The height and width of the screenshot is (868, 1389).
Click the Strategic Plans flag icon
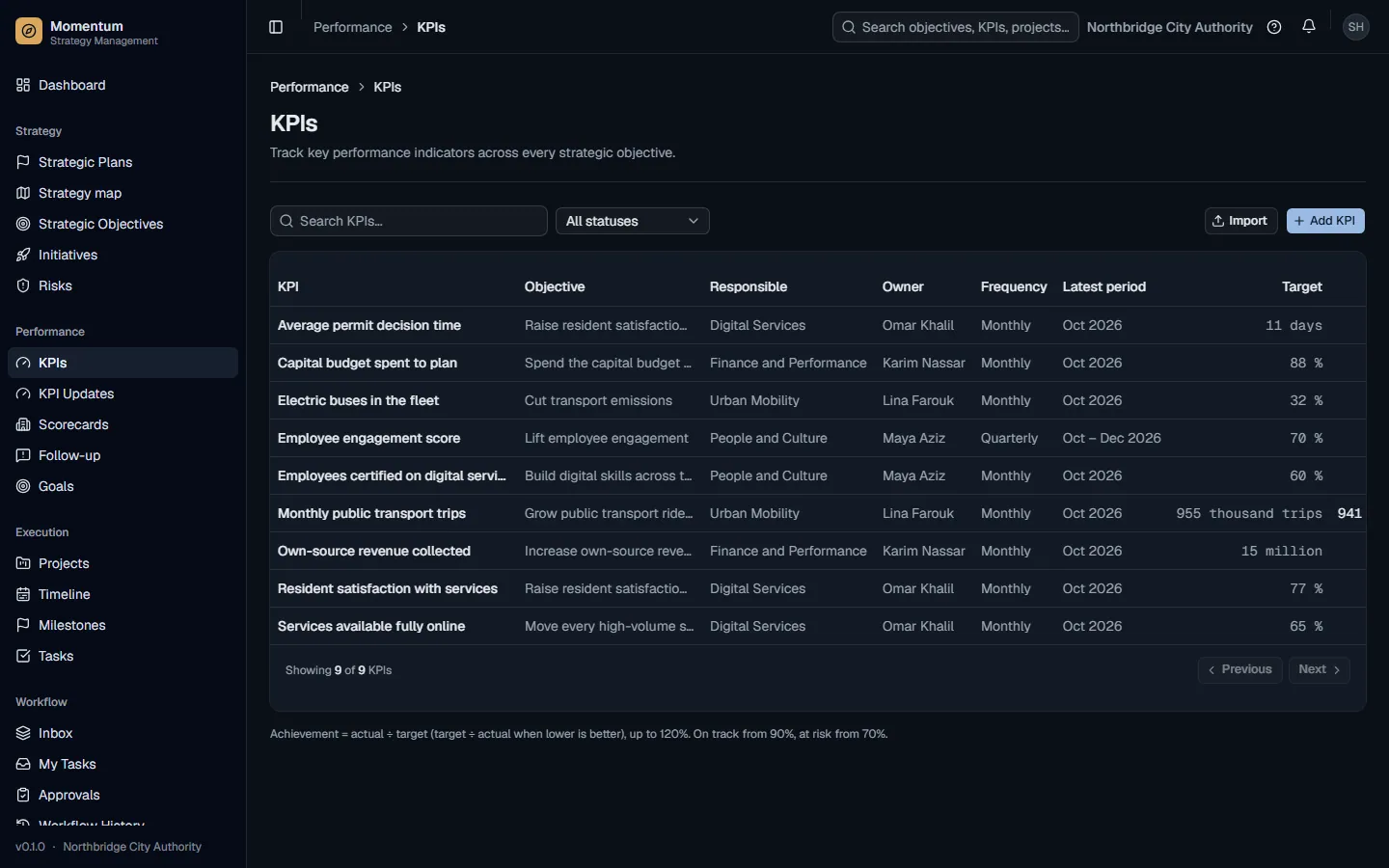[23, 162]
